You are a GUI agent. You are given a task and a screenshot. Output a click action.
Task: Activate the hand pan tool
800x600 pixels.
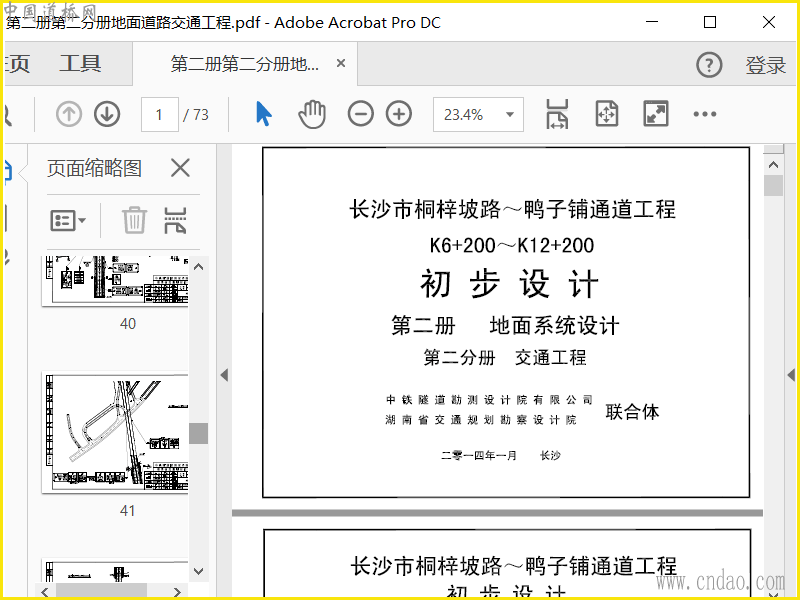312,114
